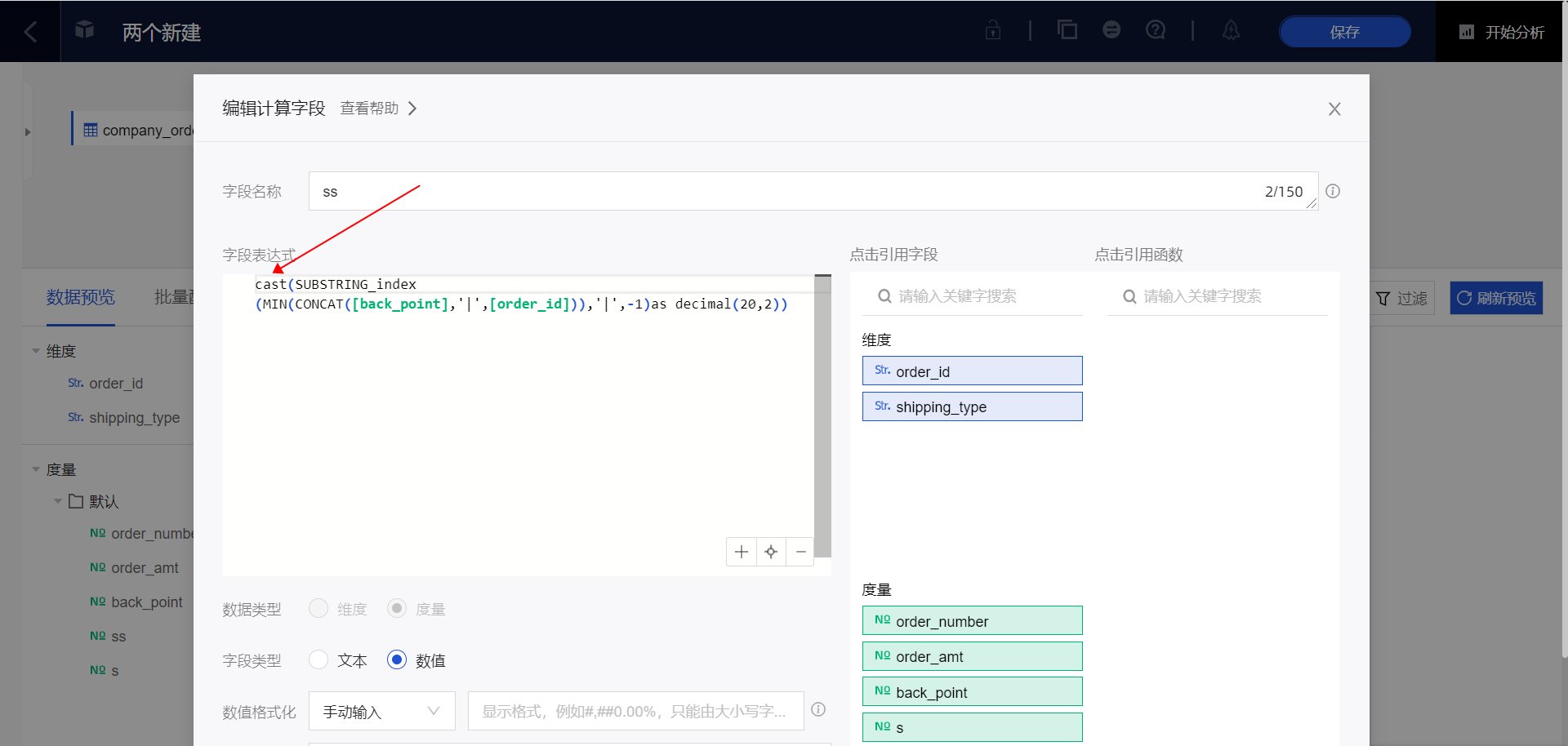This screenshot has width=1568, height=746.
Task: Zoom out expression editor with minus icon
Action: 800,552
